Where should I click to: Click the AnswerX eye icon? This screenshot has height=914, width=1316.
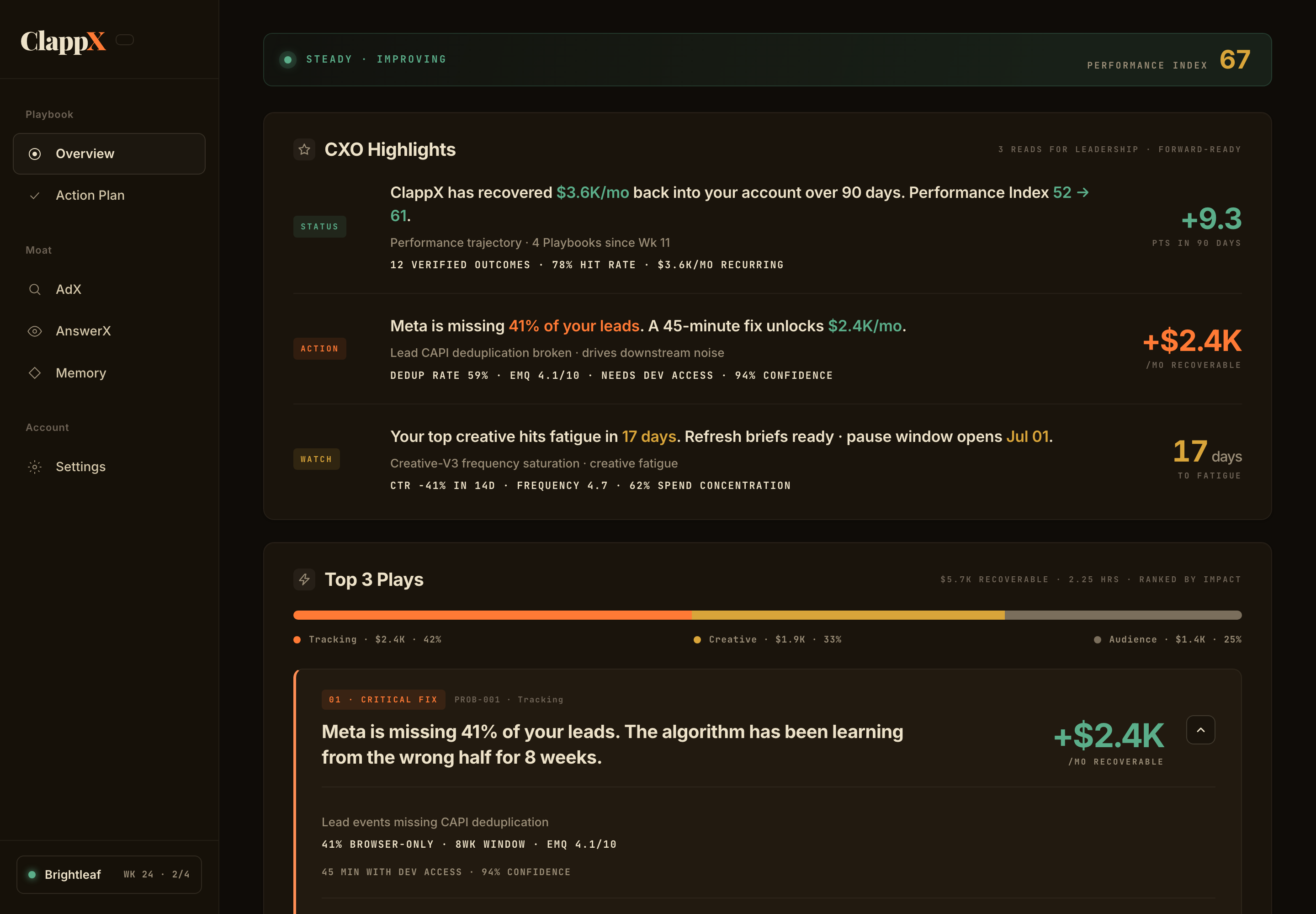coord(35,331)
